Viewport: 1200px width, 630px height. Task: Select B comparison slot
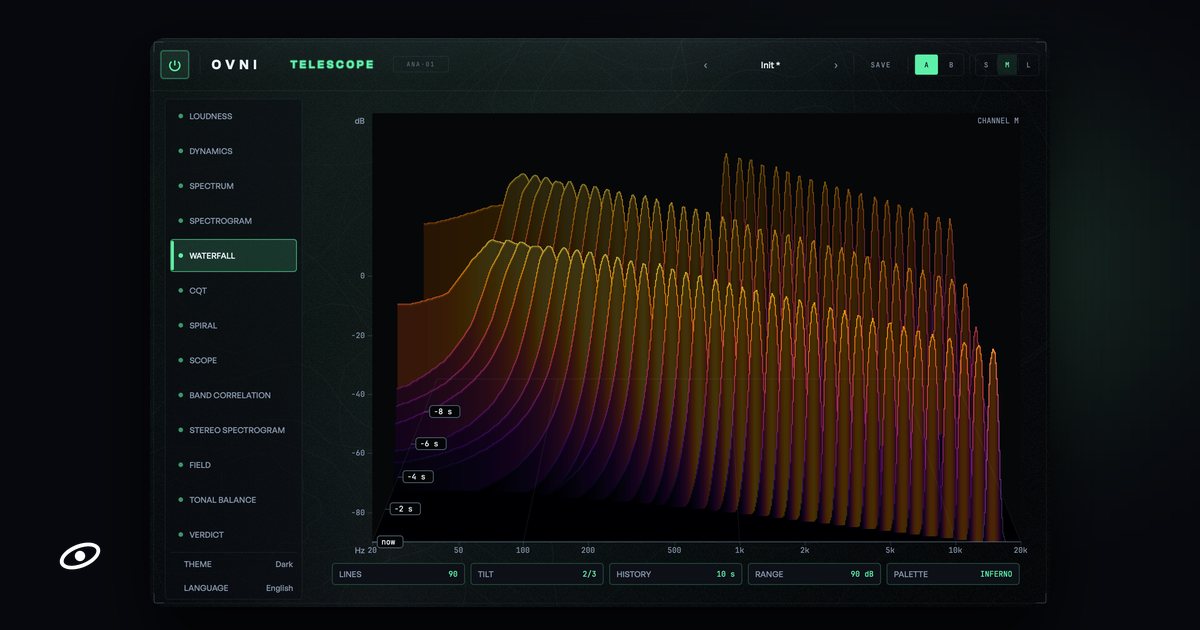[x=951, y=65]
